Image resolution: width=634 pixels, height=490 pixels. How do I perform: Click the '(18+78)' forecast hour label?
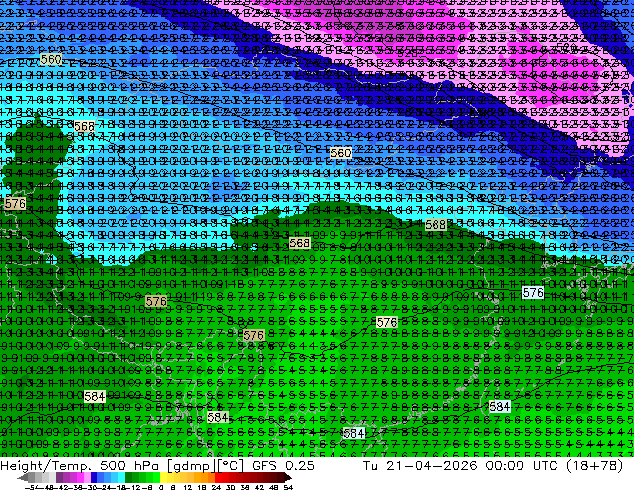coord(595,465)
